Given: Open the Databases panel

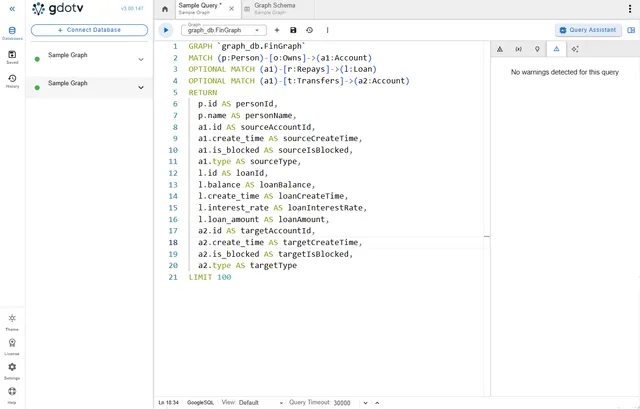Looking at the screenshot, I should pos(12,33).
